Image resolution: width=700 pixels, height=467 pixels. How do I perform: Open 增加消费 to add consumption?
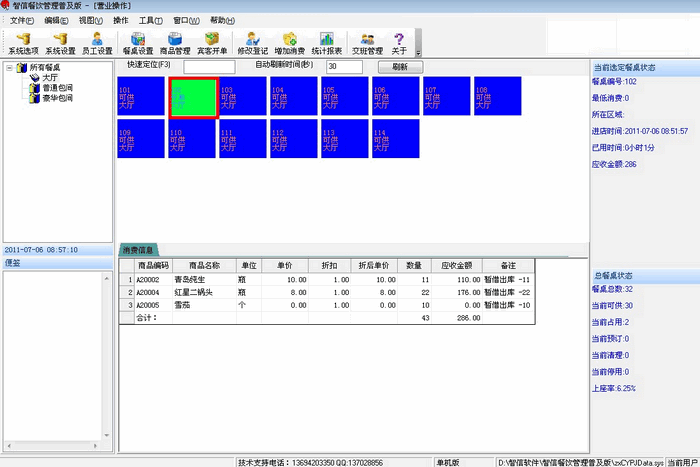click(289, 42)
